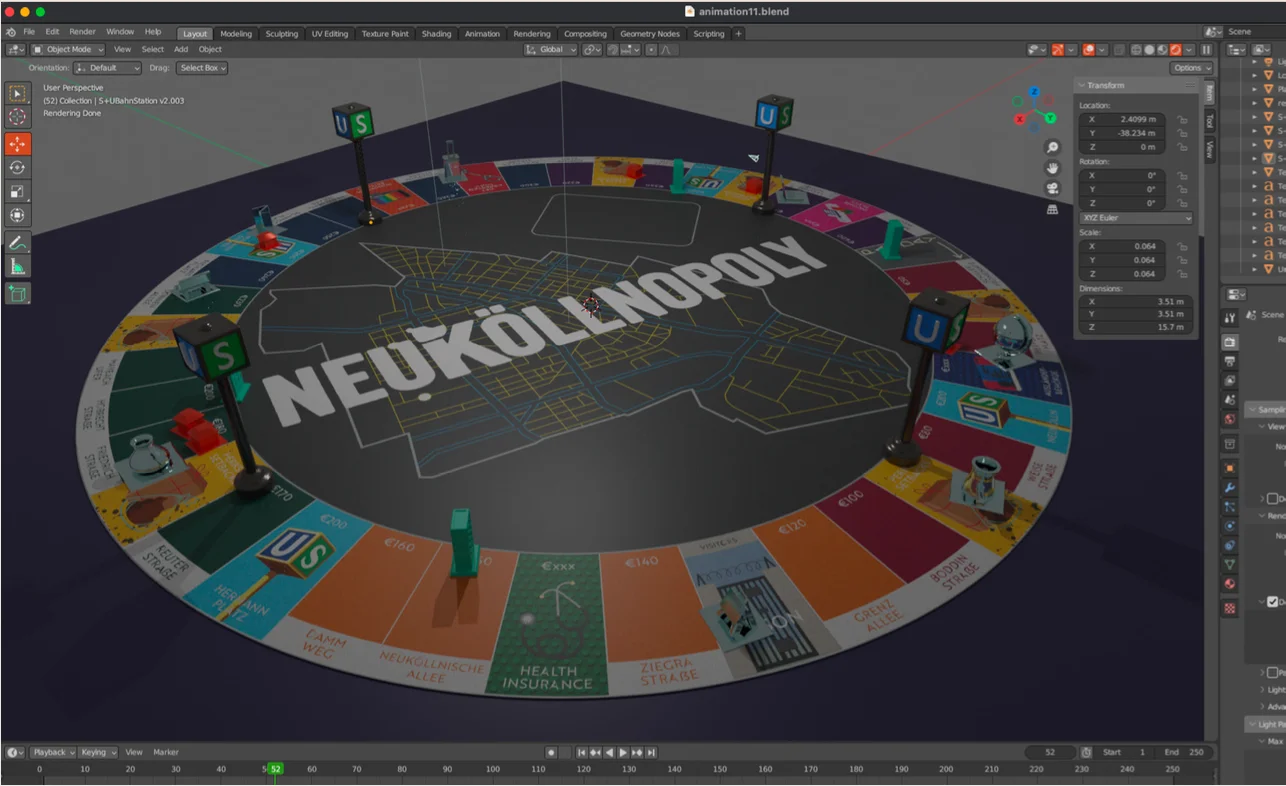Toggle show overlays button
1286x786 pixels.
(x=1088, y=50)
